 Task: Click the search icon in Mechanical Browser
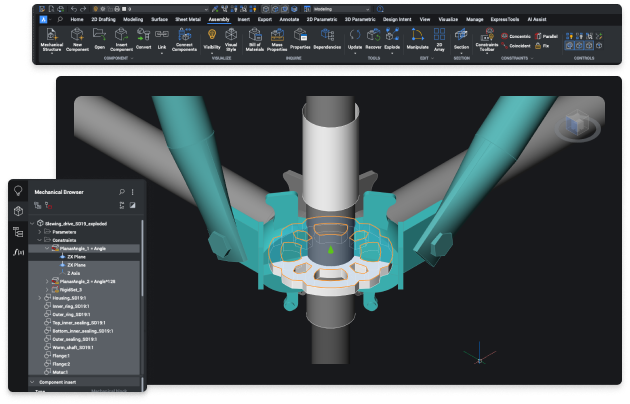122,192
